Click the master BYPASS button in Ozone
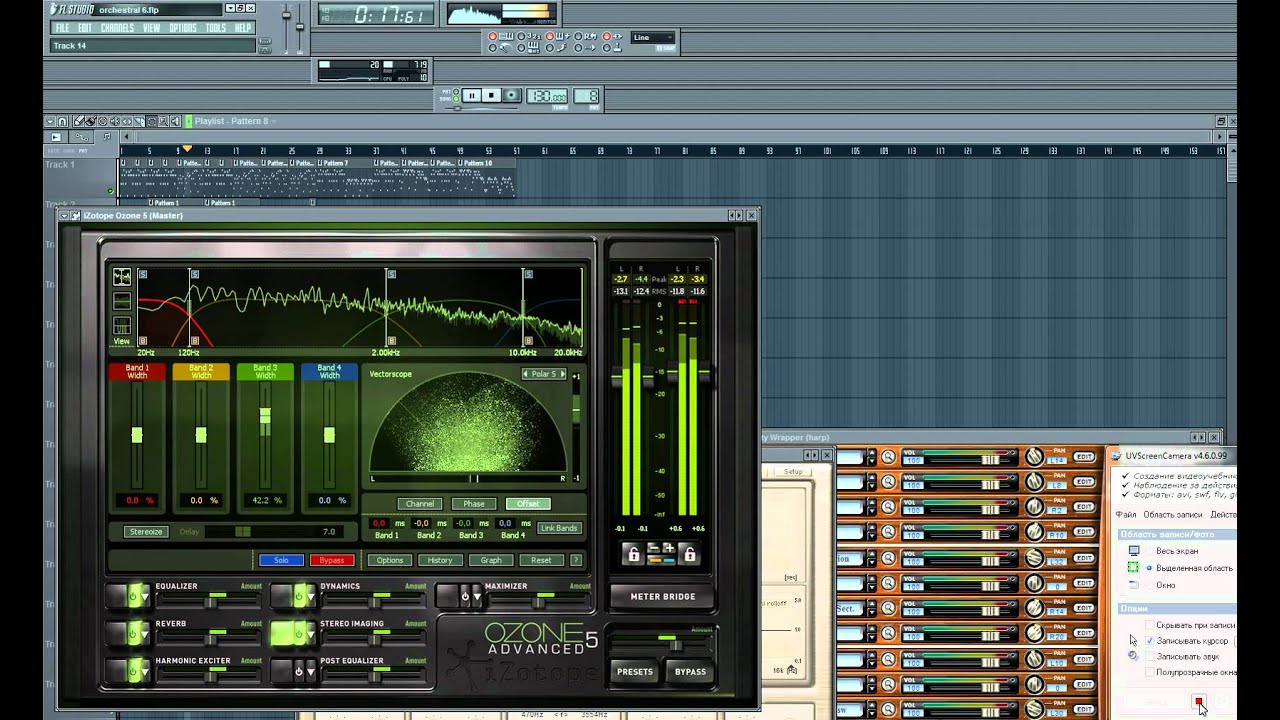 click(x=690, y=672)
